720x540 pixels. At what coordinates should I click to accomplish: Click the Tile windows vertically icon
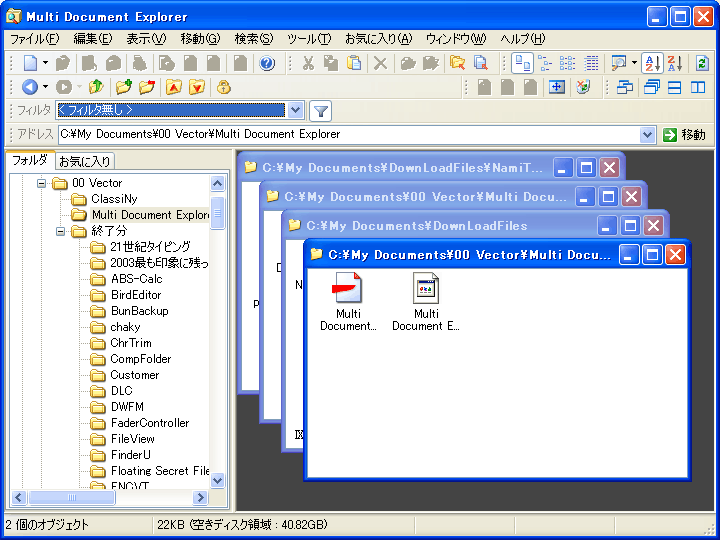[x=698, y=87]
